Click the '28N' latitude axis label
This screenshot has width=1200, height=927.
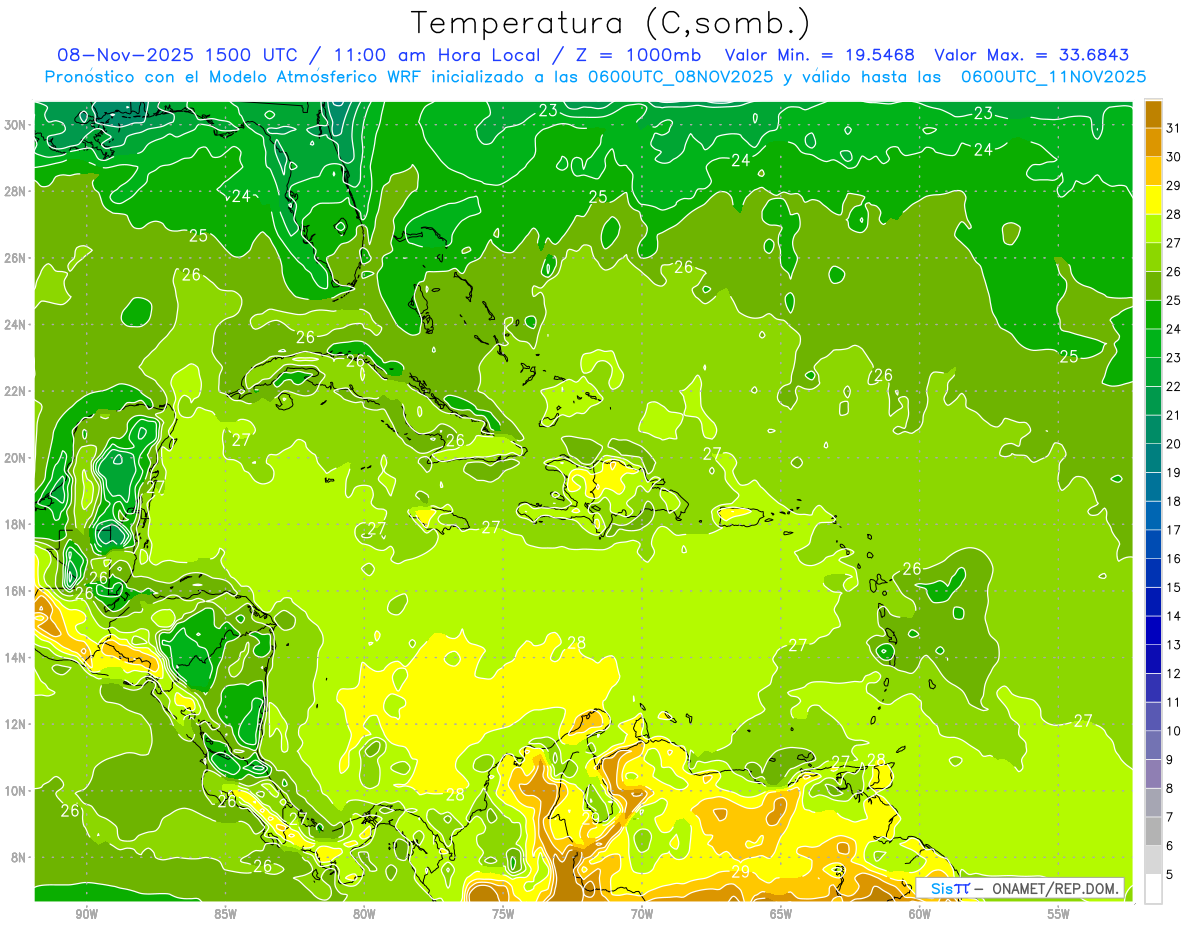[x=16, y=191]
